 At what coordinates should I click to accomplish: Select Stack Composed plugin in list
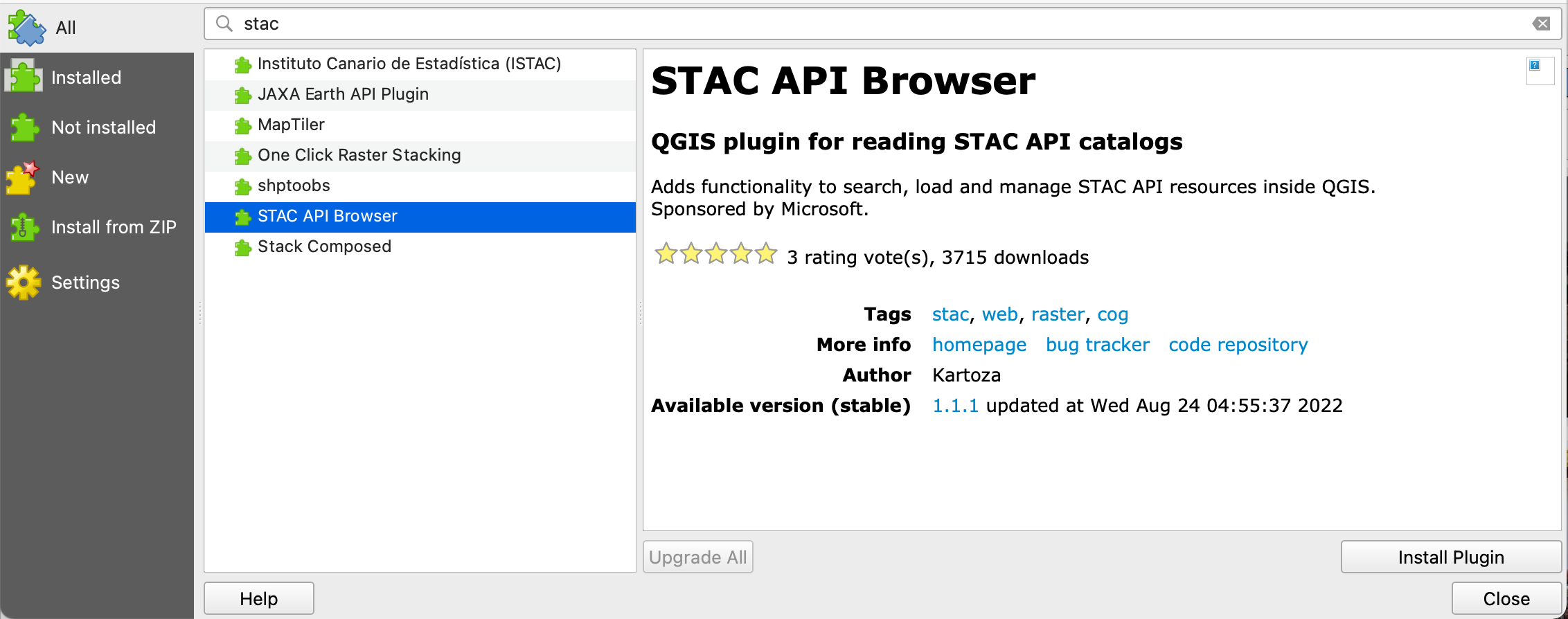pyautogui.click(x=420, y=247)
